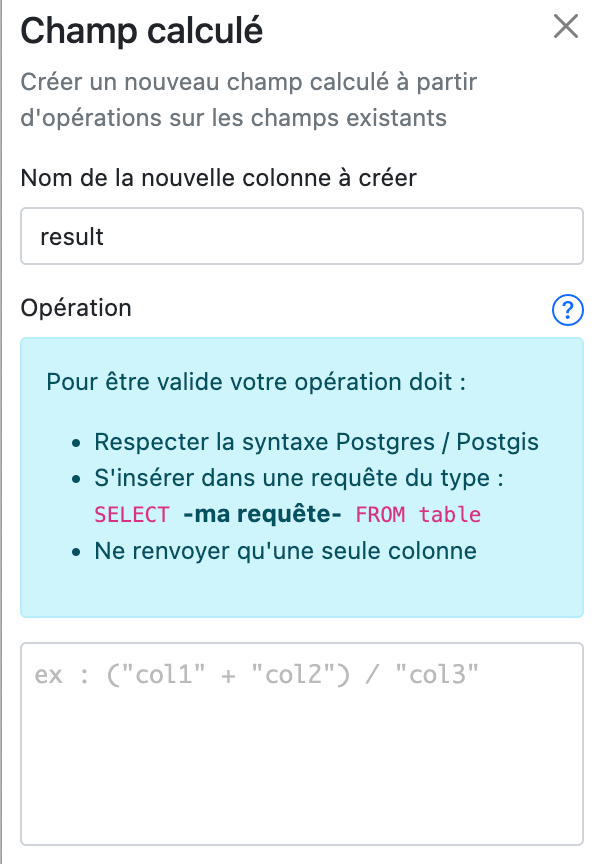
Task: Click the column name field containing "result"
Action: tap(301, 237)
